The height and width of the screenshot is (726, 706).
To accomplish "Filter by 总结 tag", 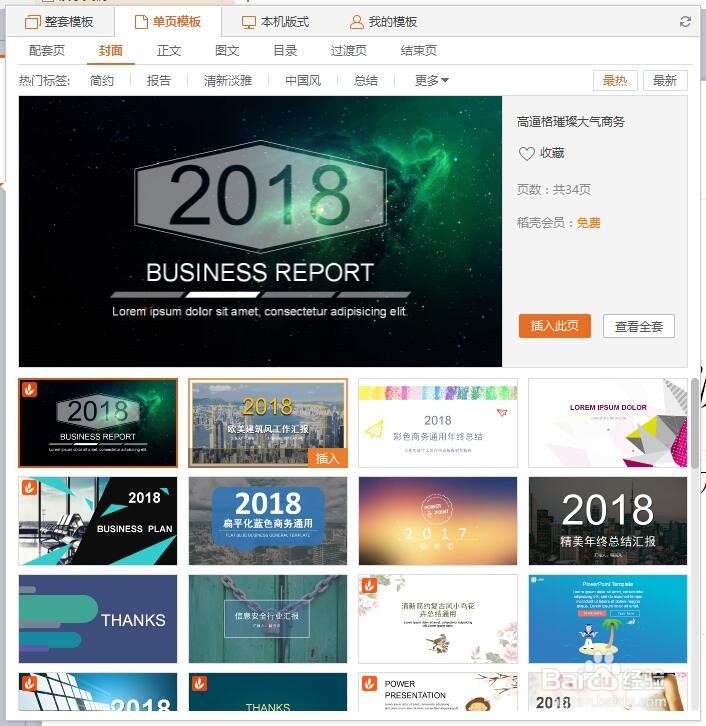I will tap(366, 81).
